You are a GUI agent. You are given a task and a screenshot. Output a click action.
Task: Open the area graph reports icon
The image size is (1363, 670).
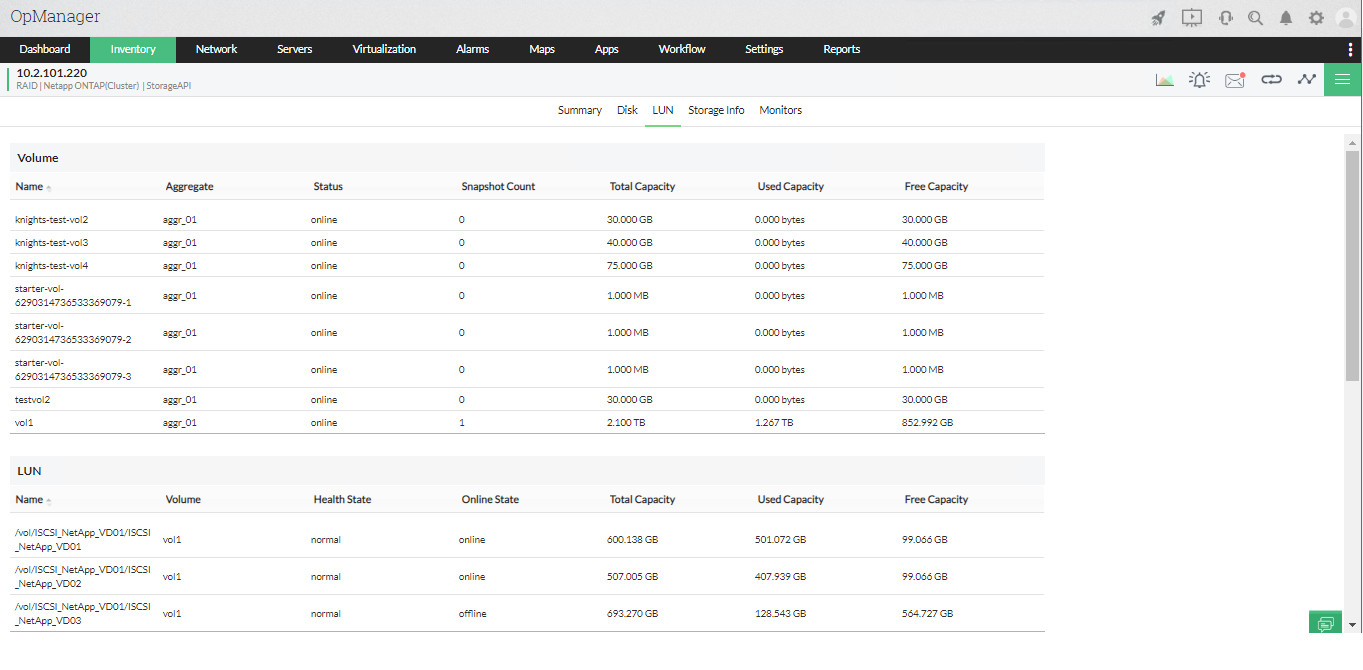click(x=1165, y=80)
